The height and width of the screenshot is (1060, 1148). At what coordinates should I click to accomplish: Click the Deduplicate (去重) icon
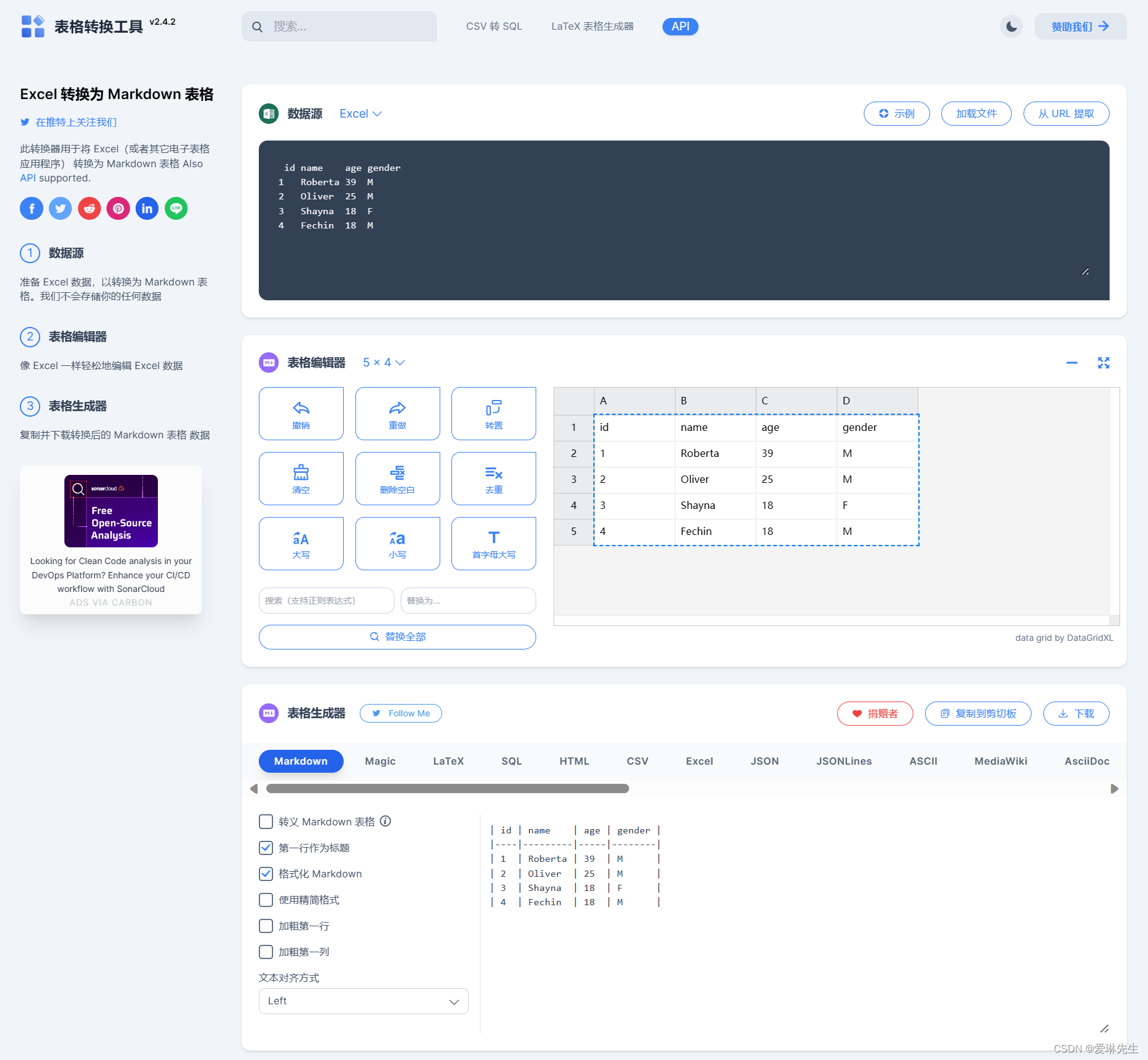(494, 473)
